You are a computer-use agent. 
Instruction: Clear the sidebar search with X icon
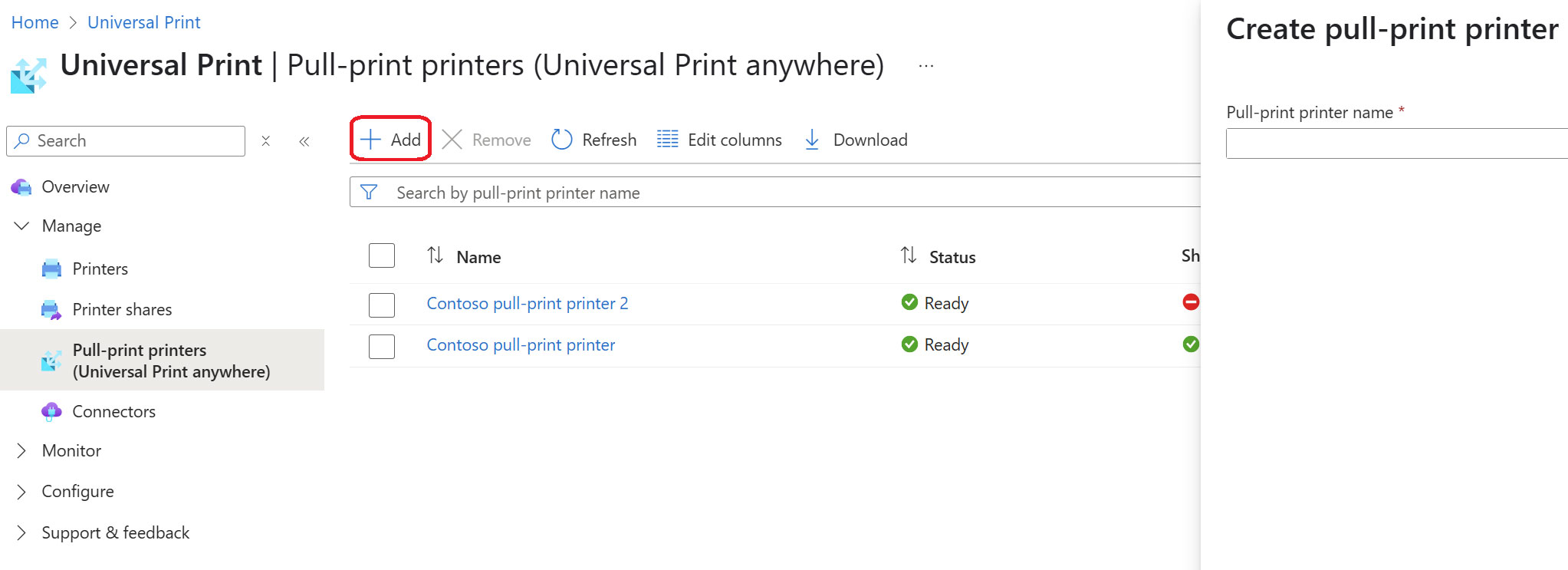[x=266, y=141]
